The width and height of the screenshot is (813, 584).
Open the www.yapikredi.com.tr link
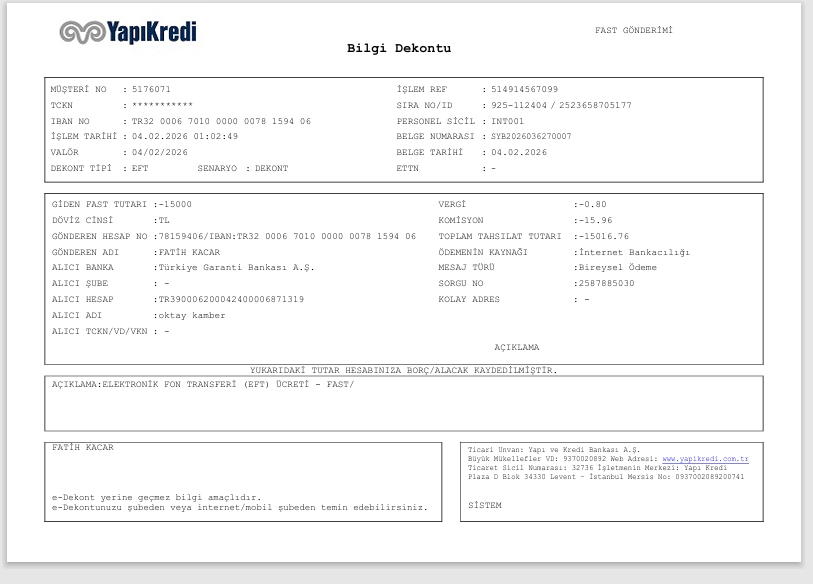(705, 459)
